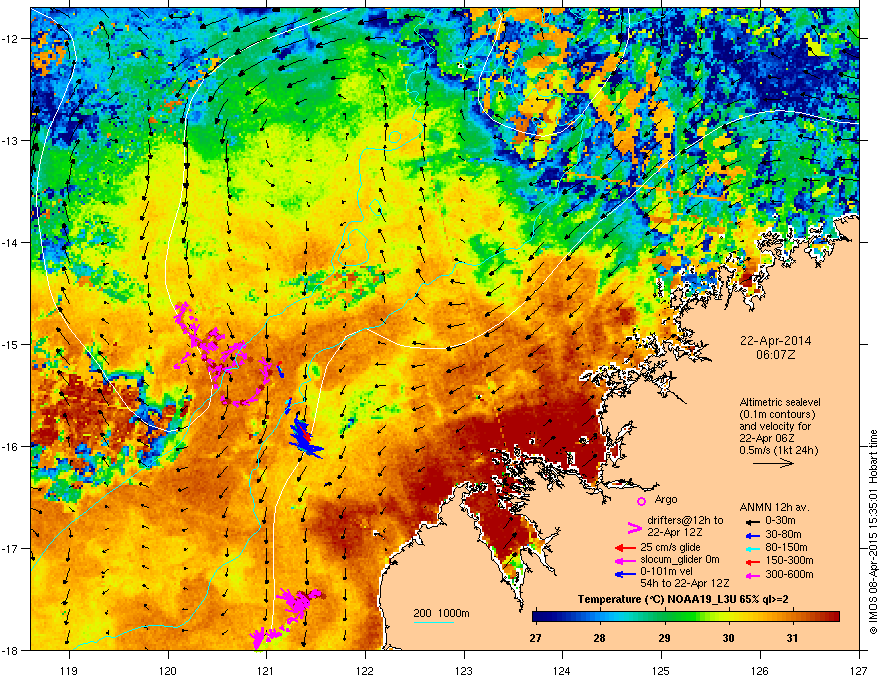Click the dark blue end of temperature colorbar
The width and height of the screenshot is (880, 680).
[538, 616]
